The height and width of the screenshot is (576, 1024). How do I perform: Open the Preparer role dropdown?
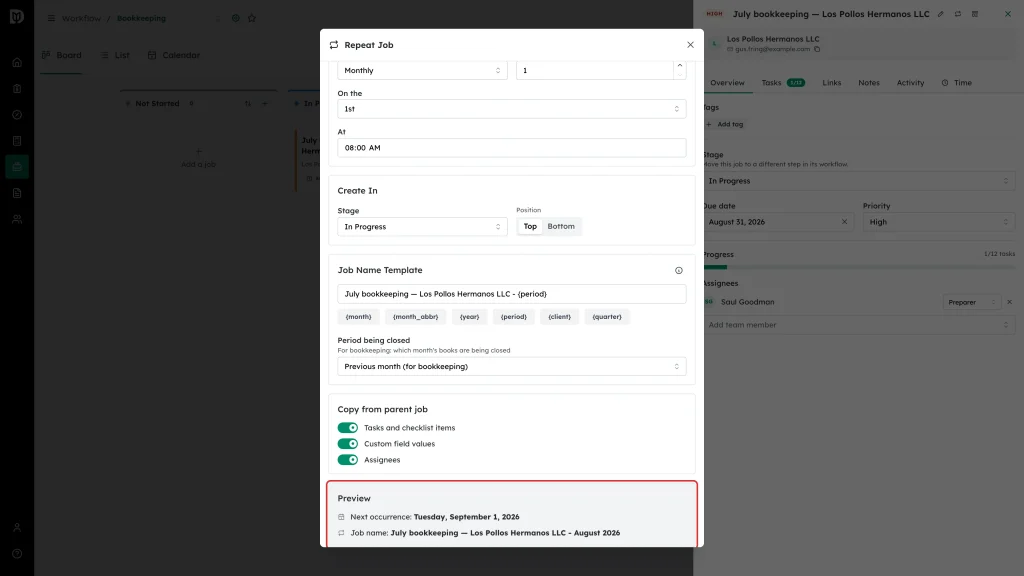pyautogui.click(x=972, y=302)
